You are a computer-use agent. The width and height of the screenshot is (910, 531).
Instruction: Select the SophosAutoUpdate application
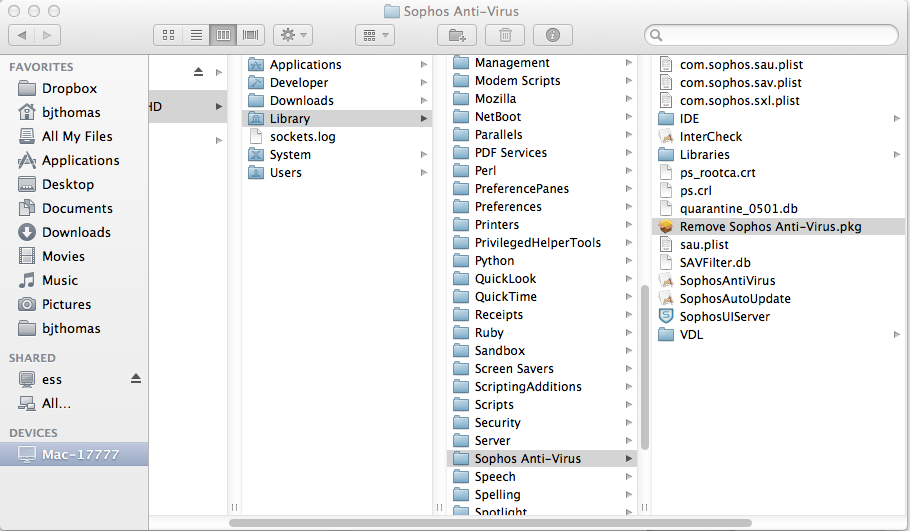click(779, 298)
